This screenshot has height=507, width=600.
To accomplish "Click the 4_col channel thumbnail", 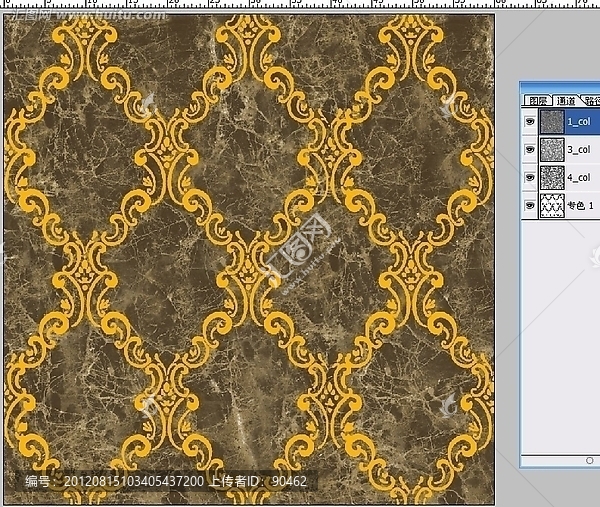I will tap(552, 178).
